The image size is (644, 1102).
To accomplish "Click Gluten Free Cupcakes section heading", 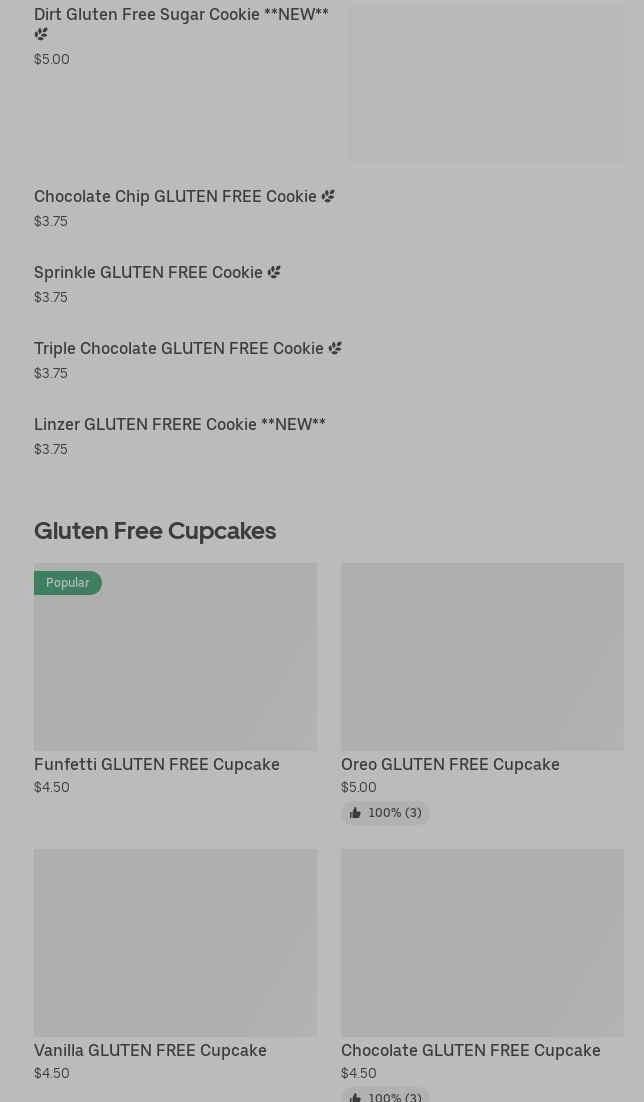I will point(155,531).
